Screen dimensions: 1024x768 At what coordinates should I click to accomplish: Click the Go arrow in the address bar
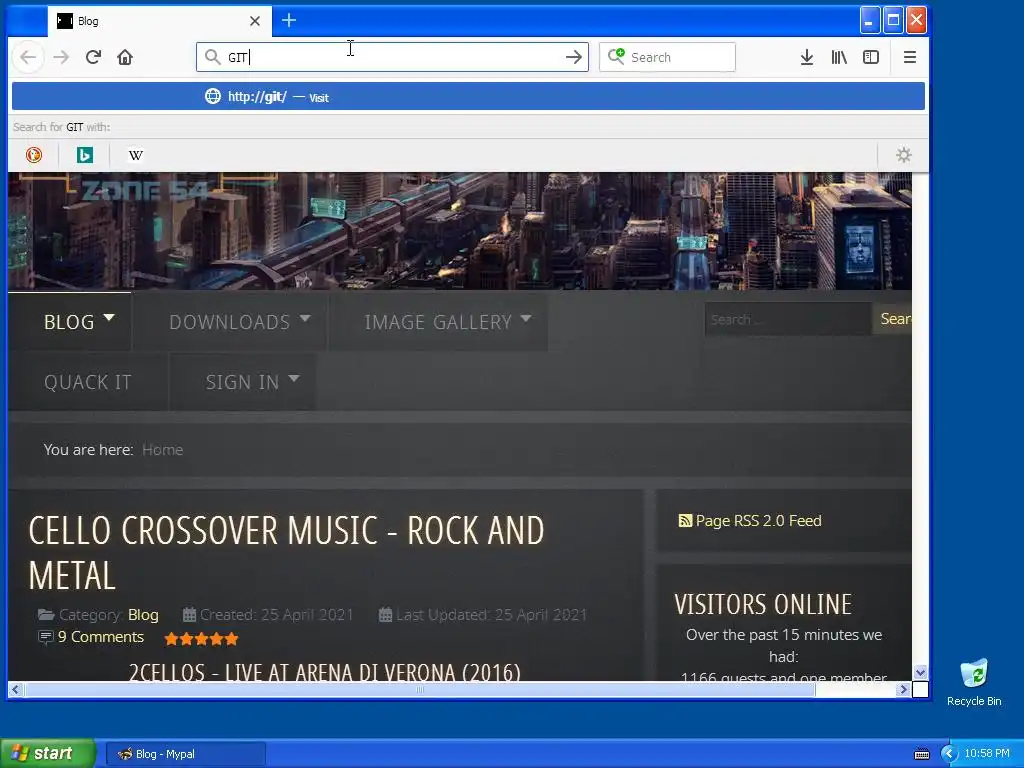click(x=573, y=57)
